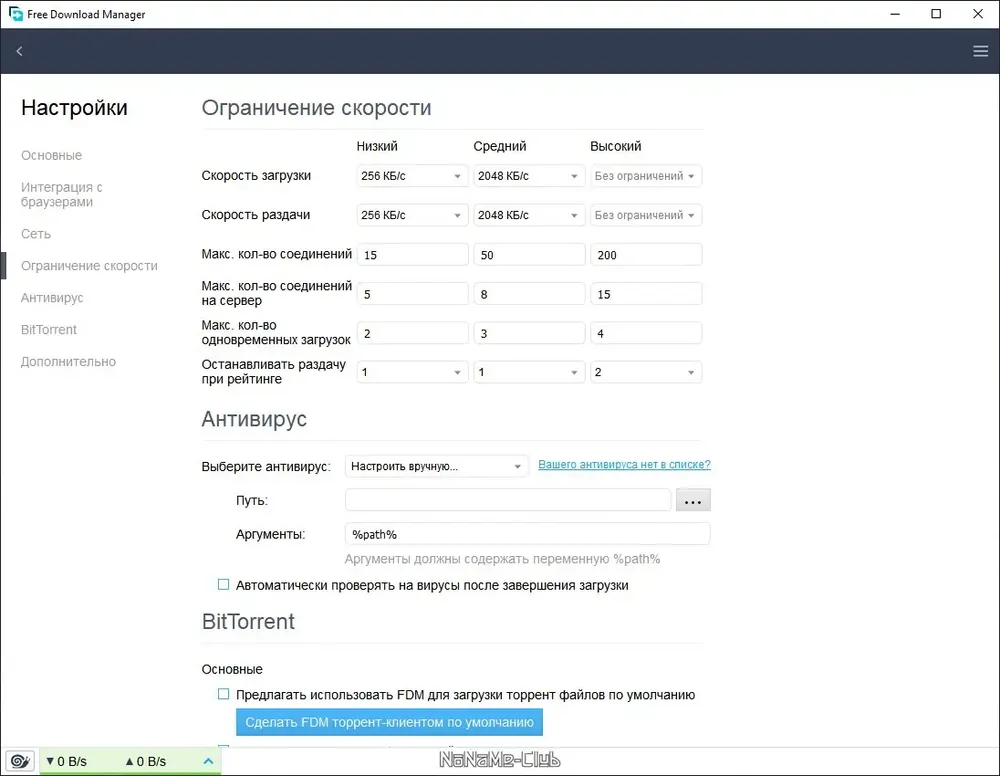This screenshot has width=1000, height=776.
Task: Open high seeding ratio dropdown showing 2
Action: [x=646, y=372]
